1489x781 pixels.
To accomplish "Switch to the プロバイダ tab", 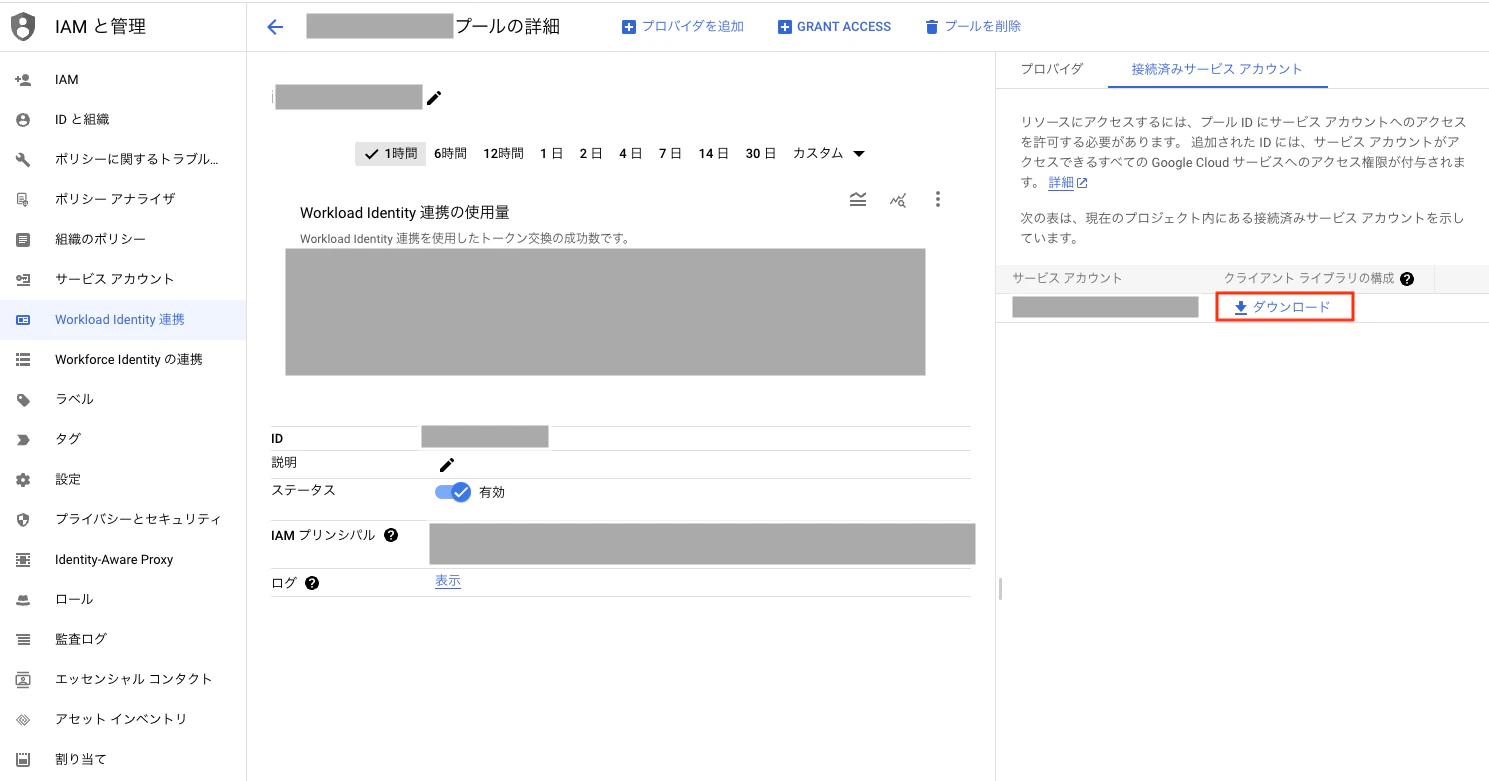I will click(x=1051, y=69).
